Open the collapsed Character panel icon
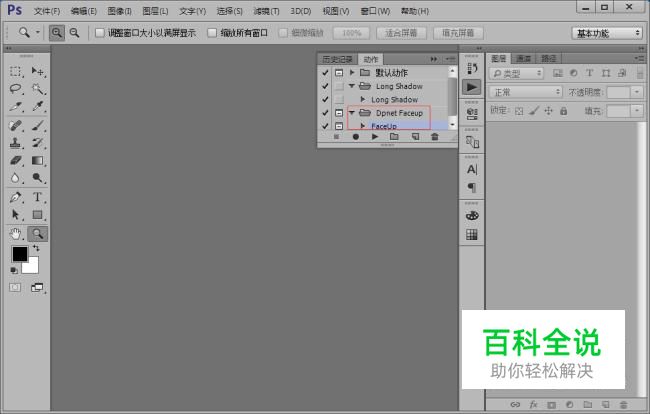Viewport: 650px width, 414px height. pyautogui.click(x=472, y=169)
